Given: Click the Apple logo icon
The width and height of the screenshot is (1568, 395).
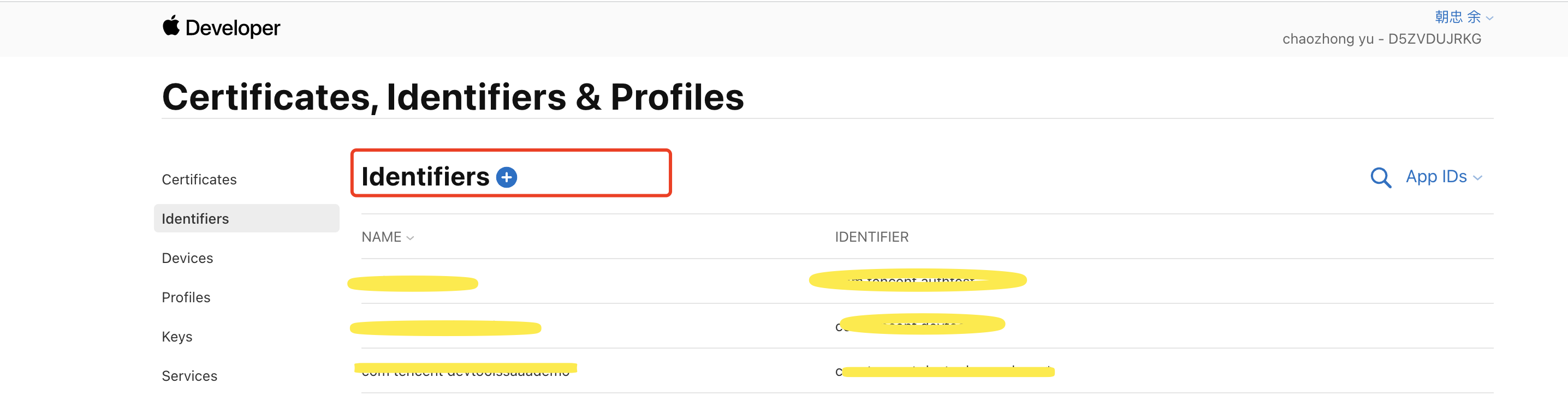Looking at the screenshot, I should pyautogui.click(x=171, y=26).
